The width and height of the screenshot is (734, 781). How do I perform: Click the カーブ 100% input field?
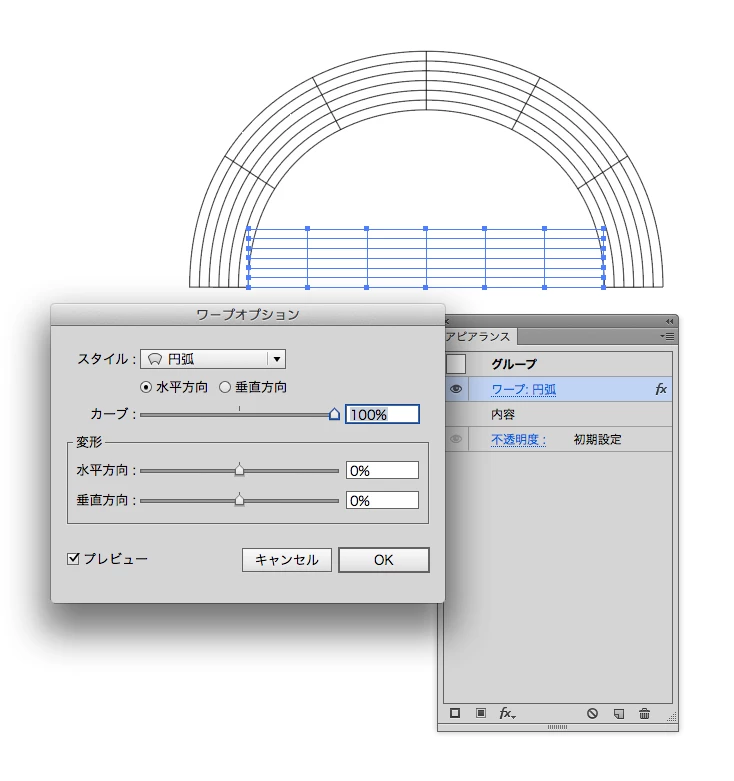tap(382, 414)
